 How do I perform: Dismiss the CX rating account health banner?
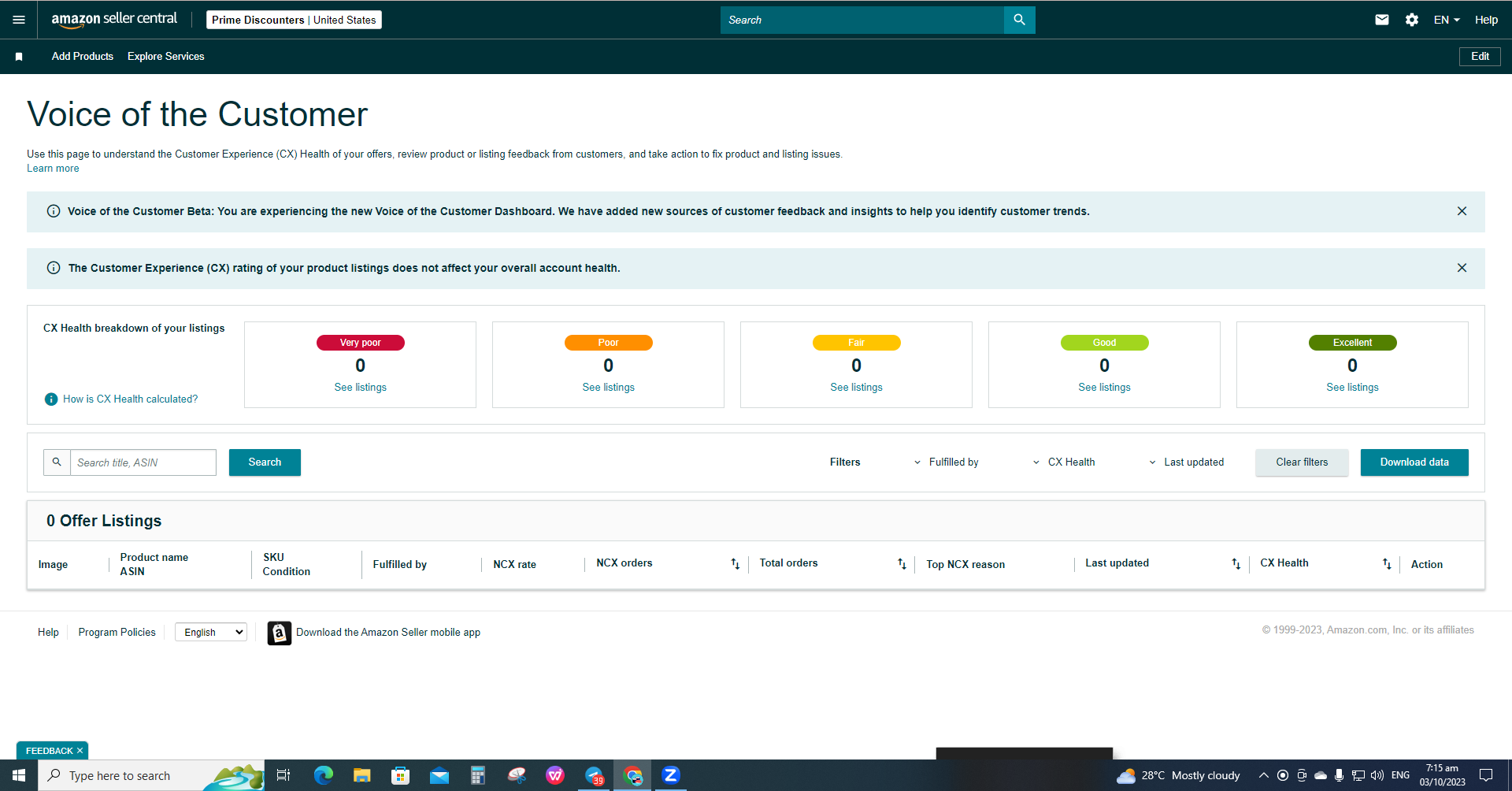tap(1462, 268)
